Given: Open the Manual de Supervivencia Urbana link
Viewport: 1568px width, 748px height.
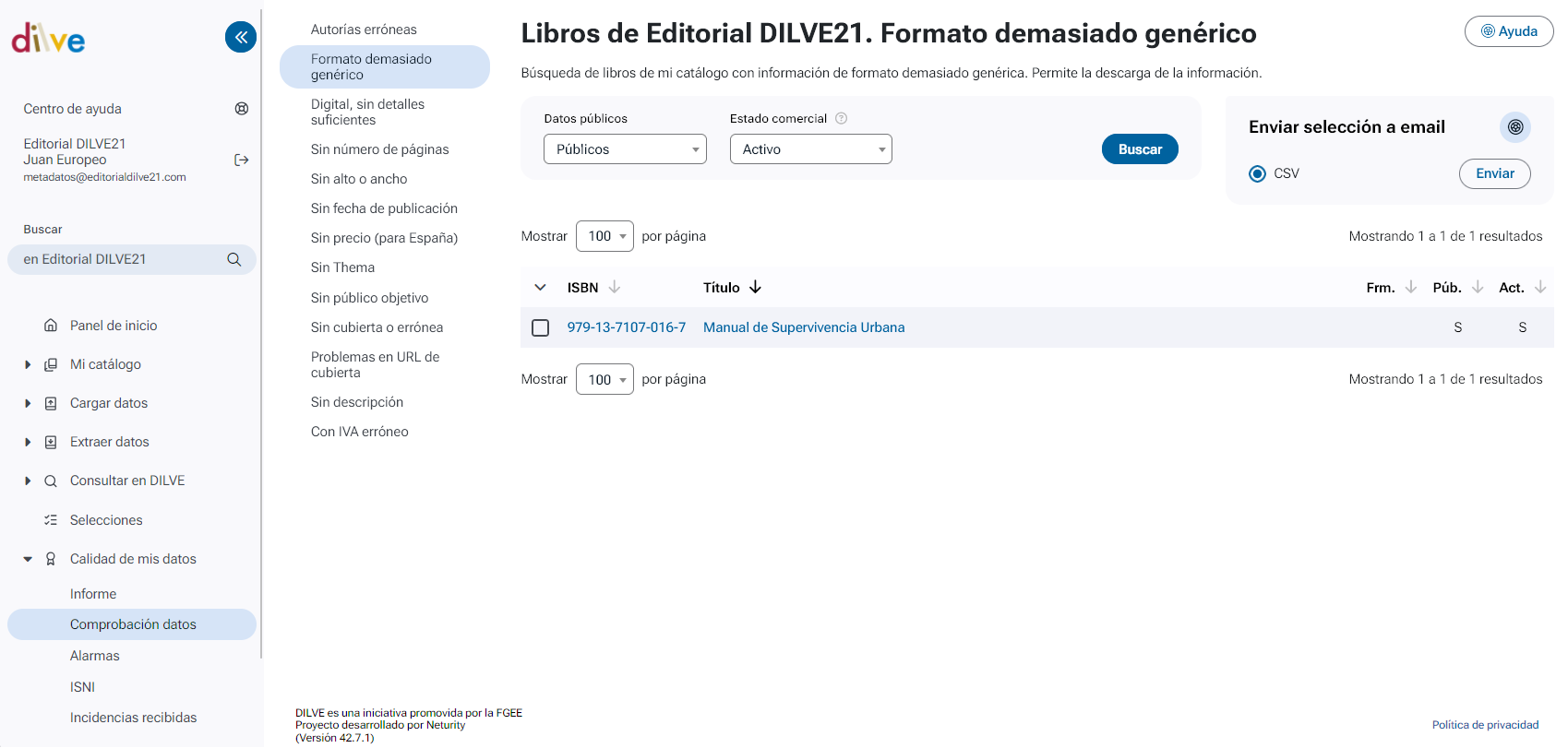Looking at the screenshot, I should (x=803, y=327).
